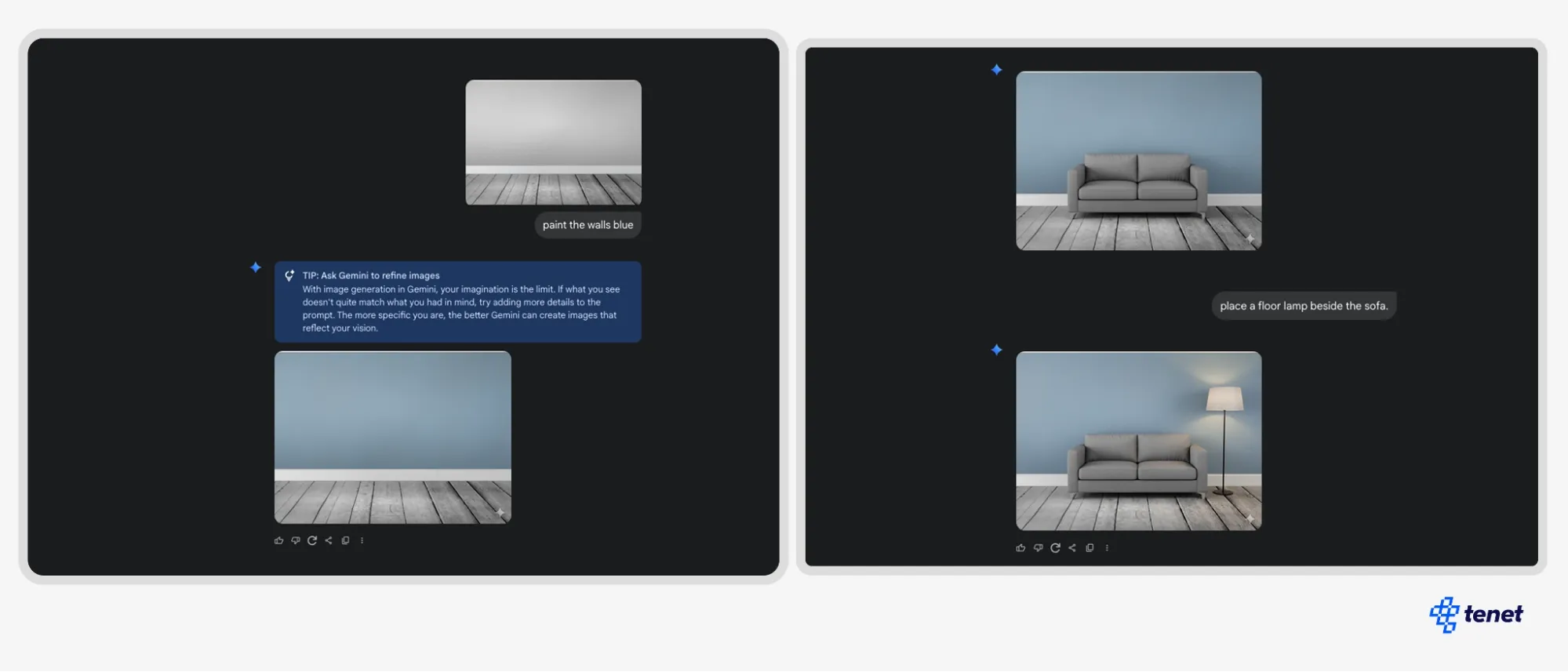Regenerate the floor lamp image response
Viewport: 1568px width, 672px height.
click(x=1055, y=548)
